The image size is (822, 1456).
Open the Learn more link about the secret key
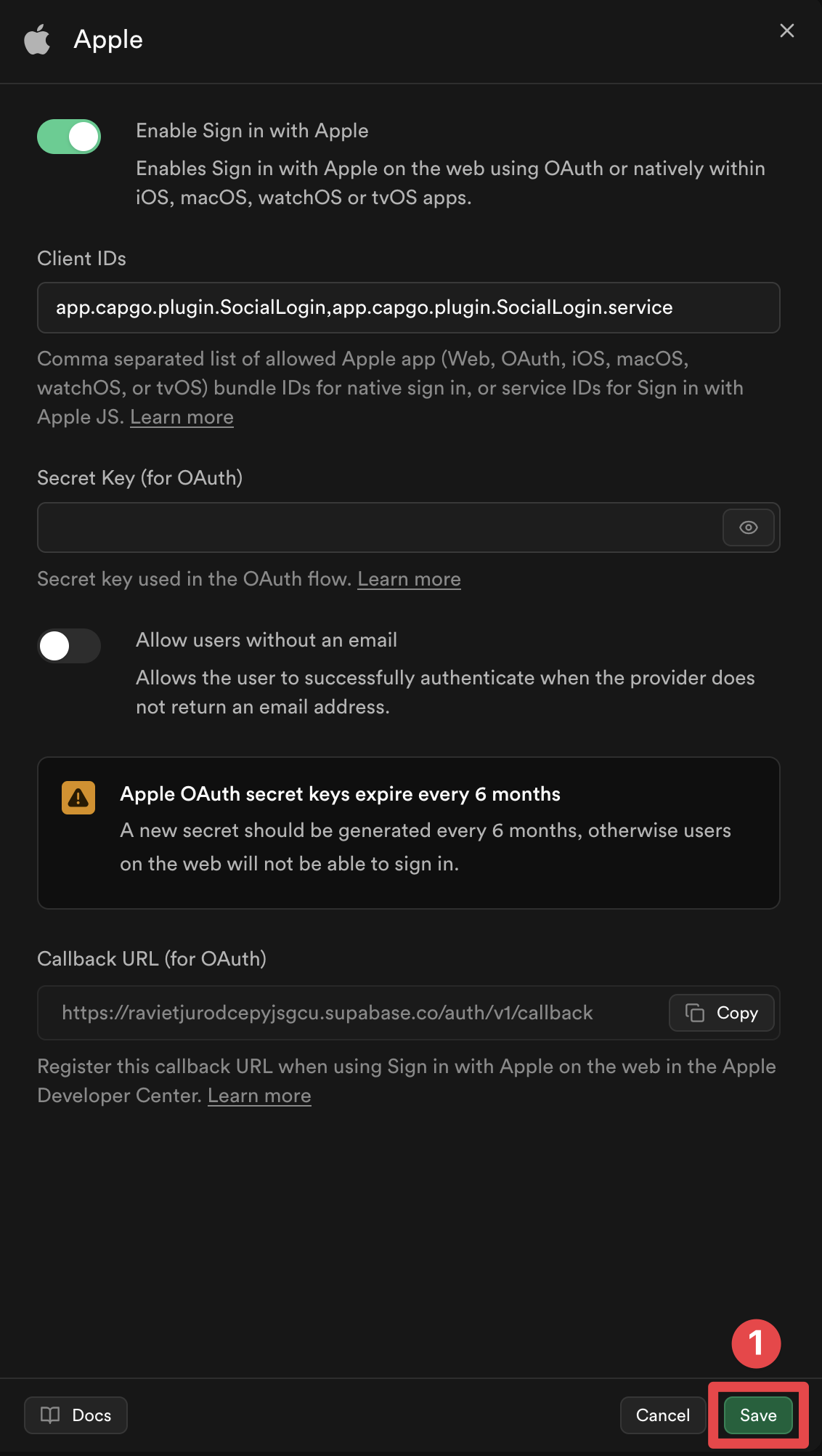click(x=409, y=579)
